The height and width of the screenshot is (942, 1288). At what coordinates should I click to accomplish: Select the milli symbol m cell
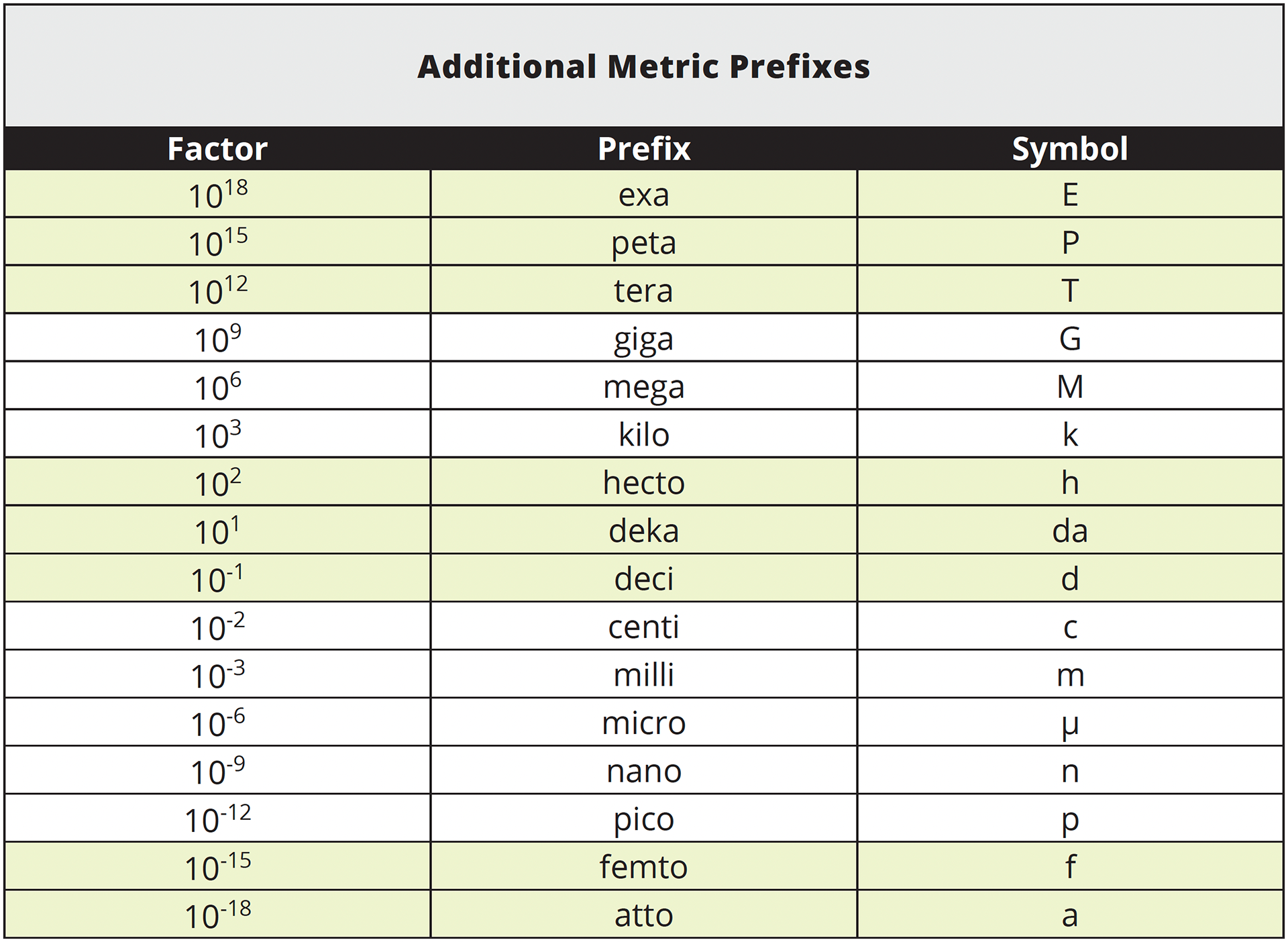click(1070, 675)
